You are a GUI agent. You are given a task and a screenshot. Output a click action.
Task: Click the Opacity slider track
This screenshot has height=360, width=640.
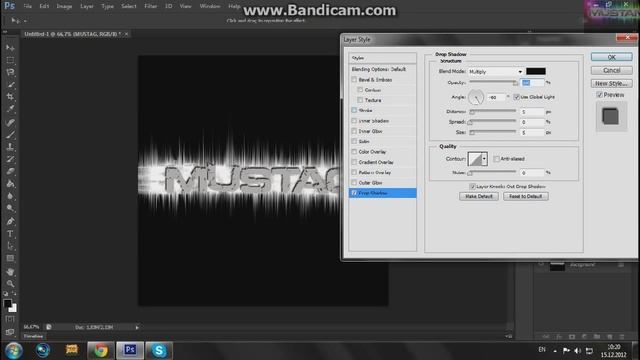click(x=493, y=82)
